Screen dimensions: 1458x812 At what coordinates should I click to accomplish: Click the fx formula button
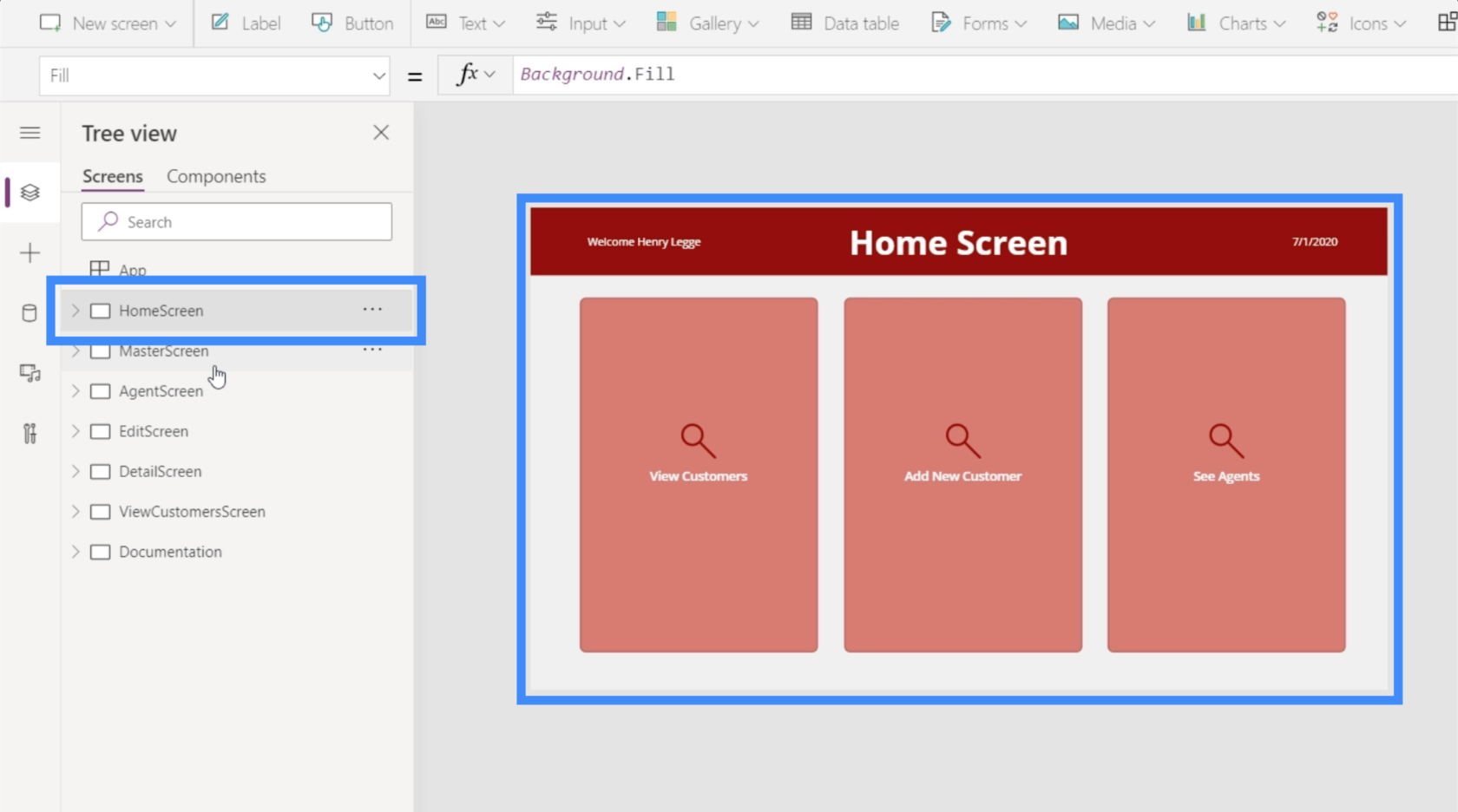[x=476, y=75]
